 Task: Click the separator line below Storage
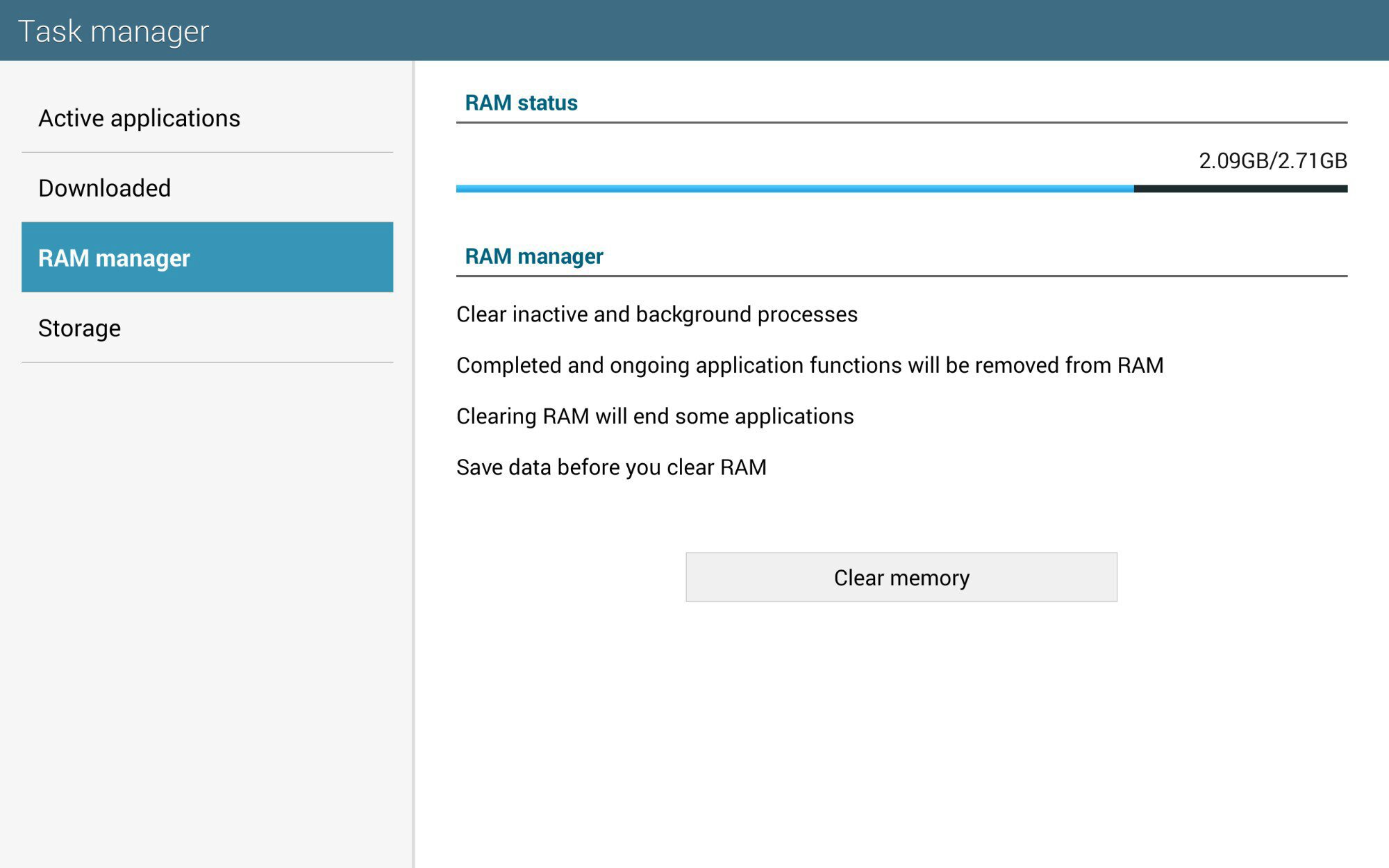pos(207,362)
